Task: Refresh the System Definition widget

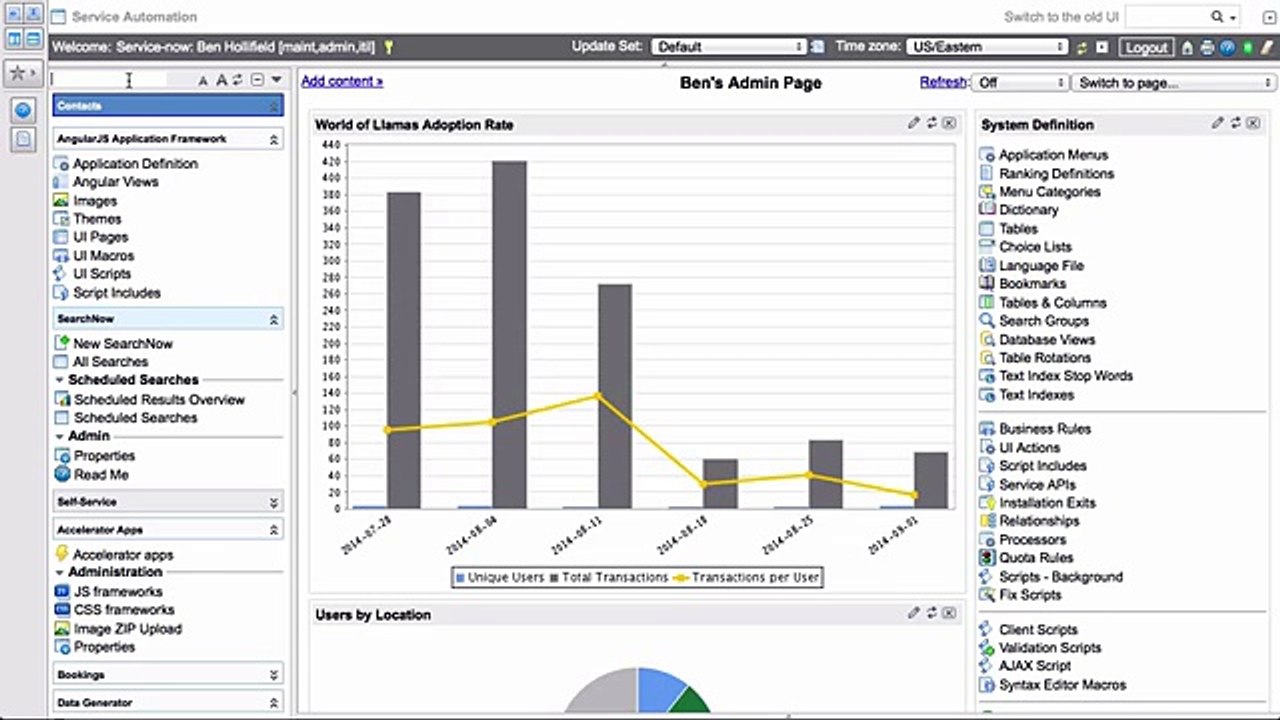Action: [1235, 123]
